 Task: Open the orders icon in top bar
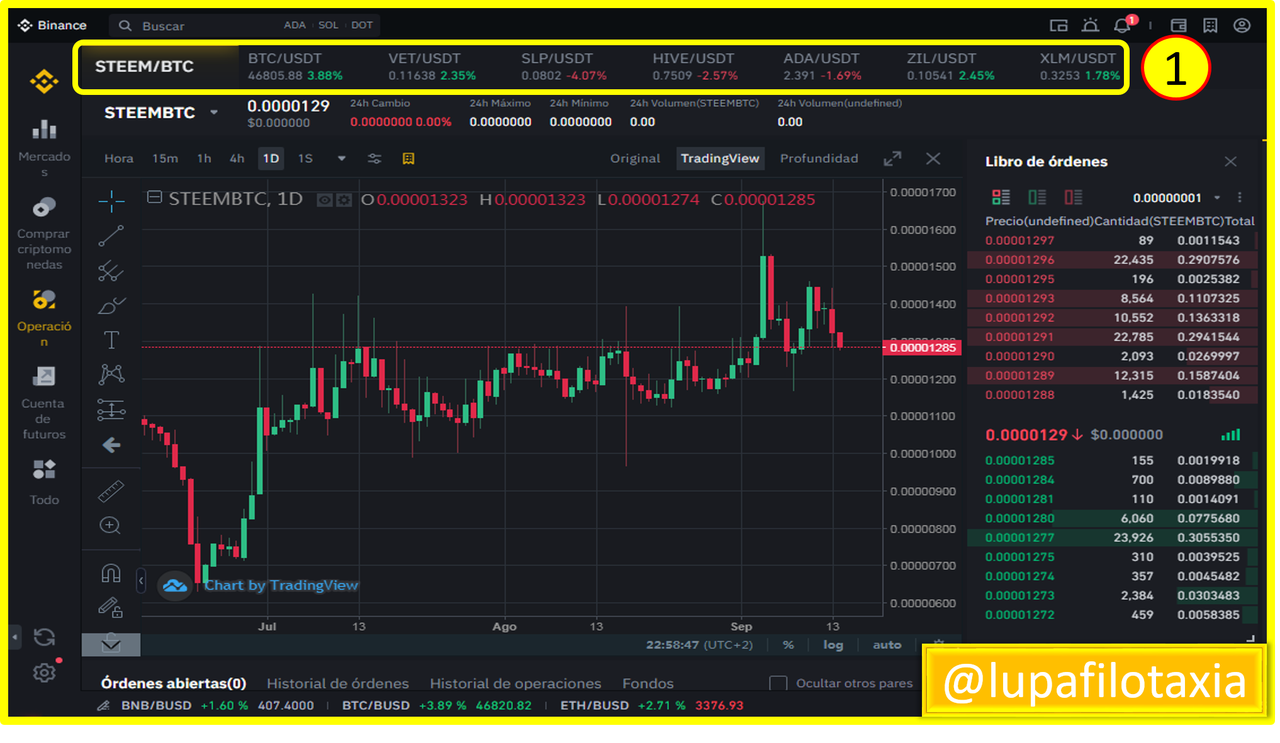[1210, 26]
